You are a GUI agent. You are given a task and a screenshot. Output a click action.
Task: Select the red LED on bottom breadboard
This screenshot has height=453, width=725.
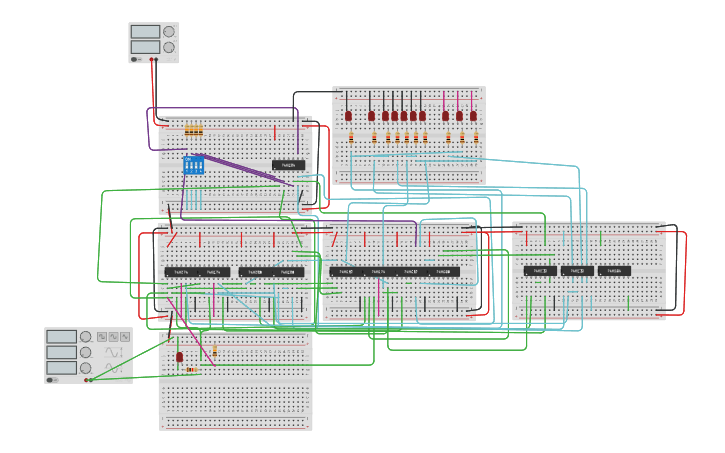coord(179,357)
